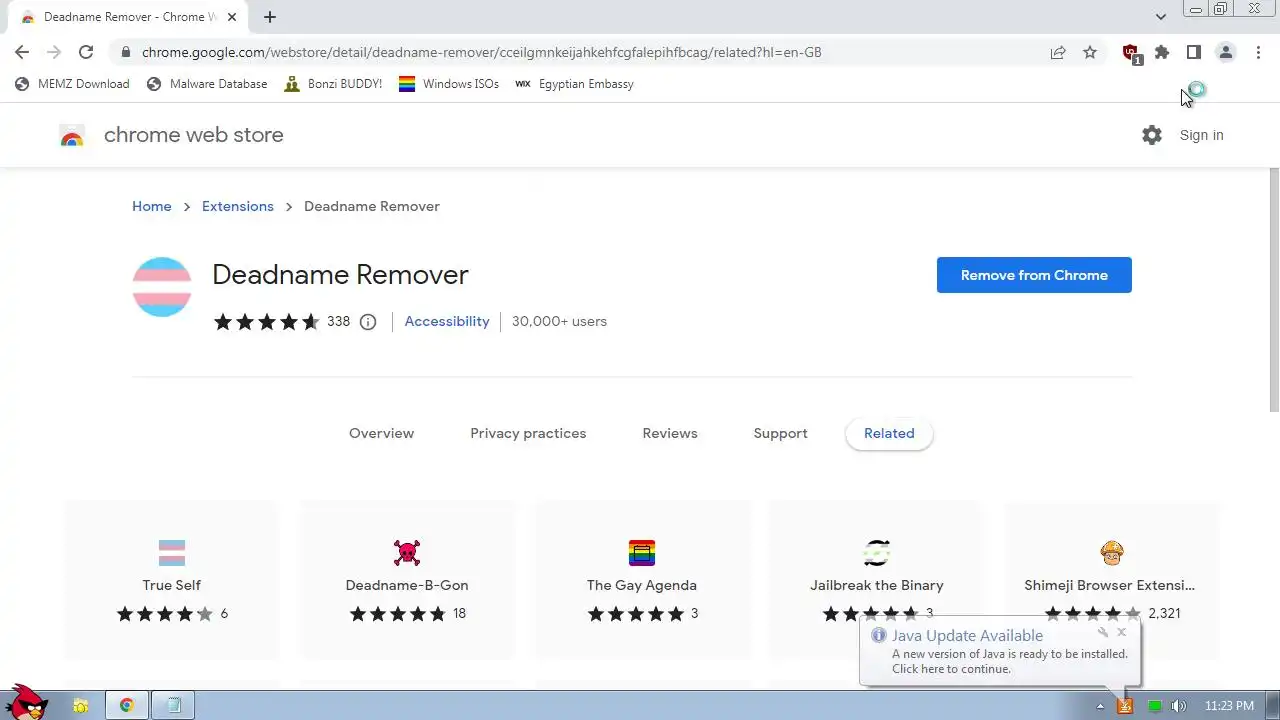Open the Malware Database bookmark
The height and width of the screenshot is (720, 1280).
tap(207, 84)
